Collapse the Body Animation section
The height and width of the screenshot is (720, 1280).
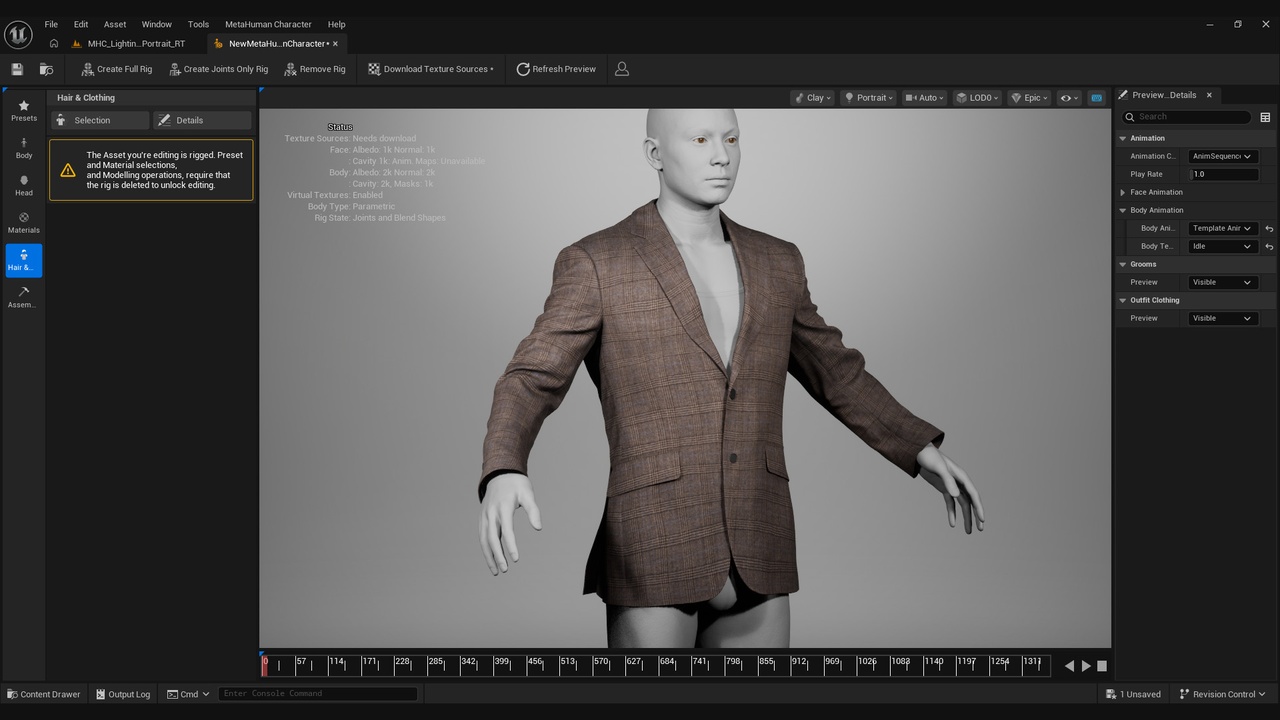tap(1123, 210)
